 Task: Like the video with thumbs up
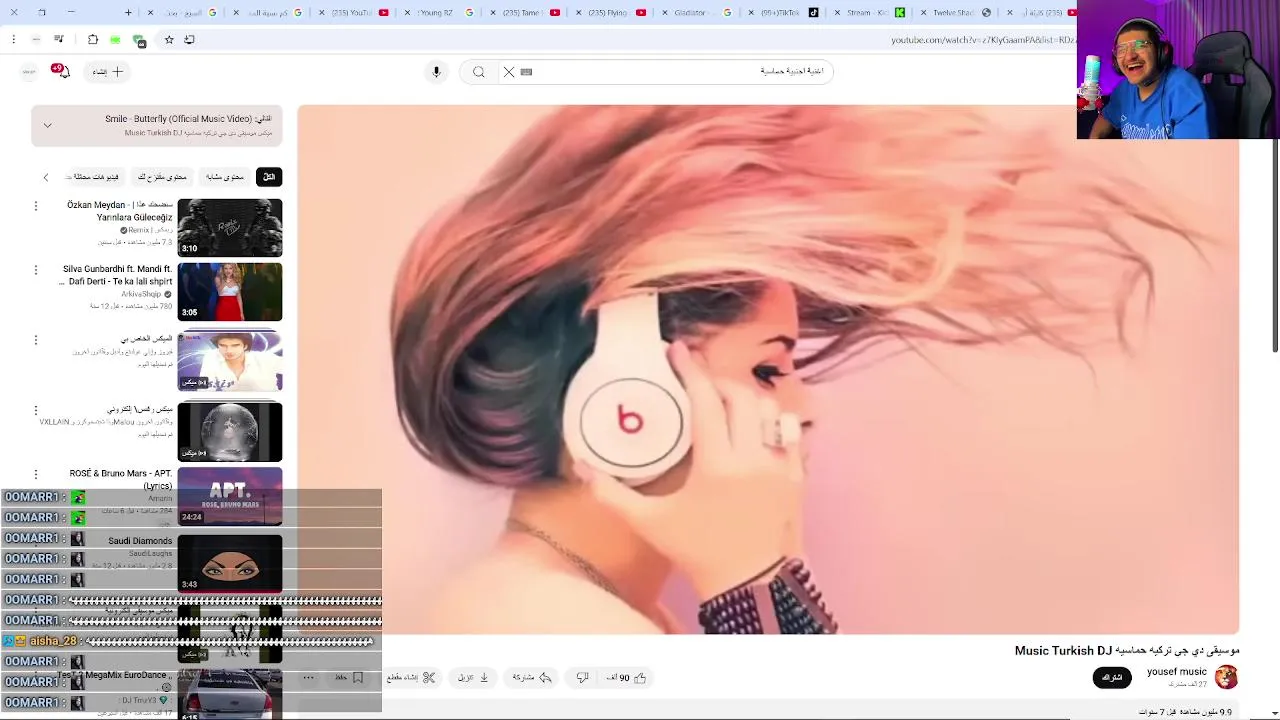pos(627,677)
